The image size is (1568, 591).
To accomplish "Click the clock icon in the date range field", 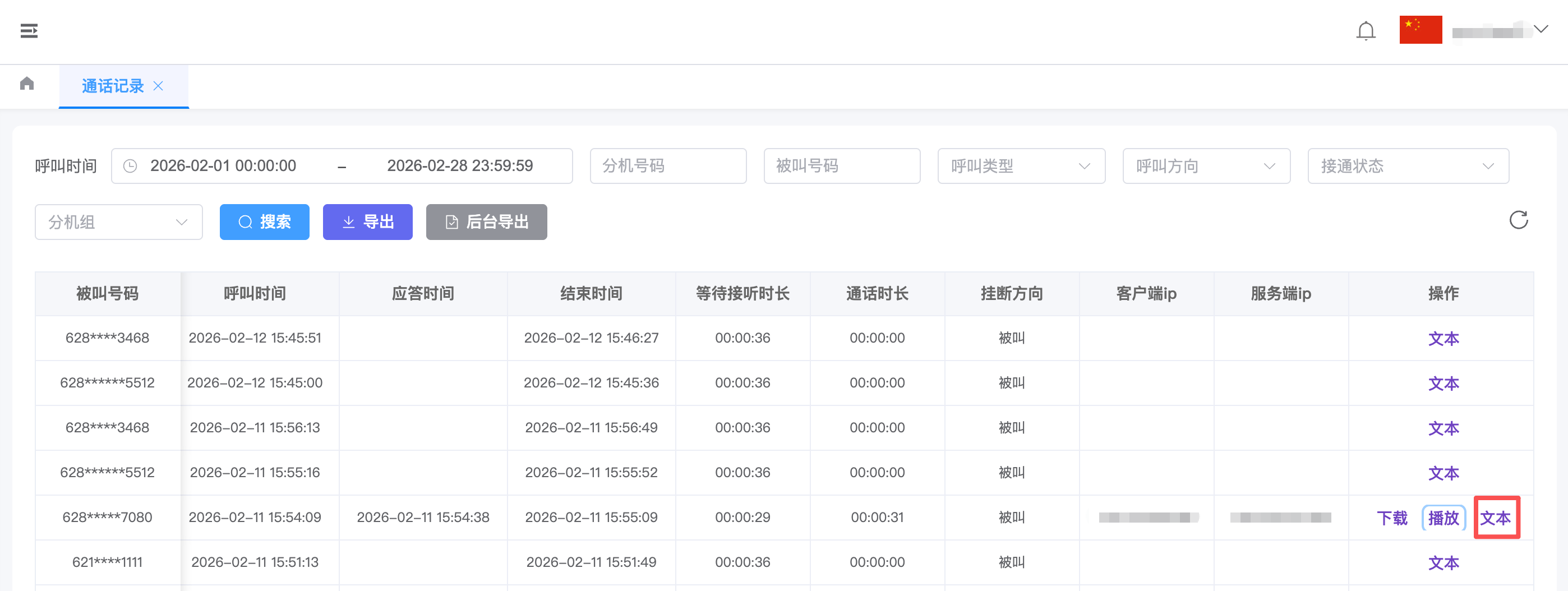I will point(130,166).
